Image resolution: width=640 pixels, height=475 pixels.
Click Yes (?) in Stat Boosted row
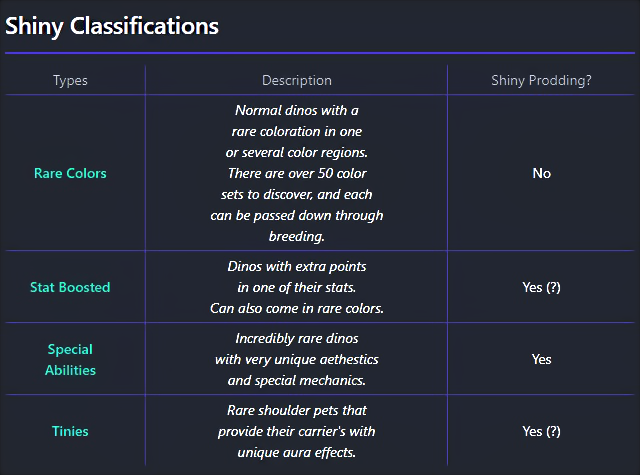[542, 287]
